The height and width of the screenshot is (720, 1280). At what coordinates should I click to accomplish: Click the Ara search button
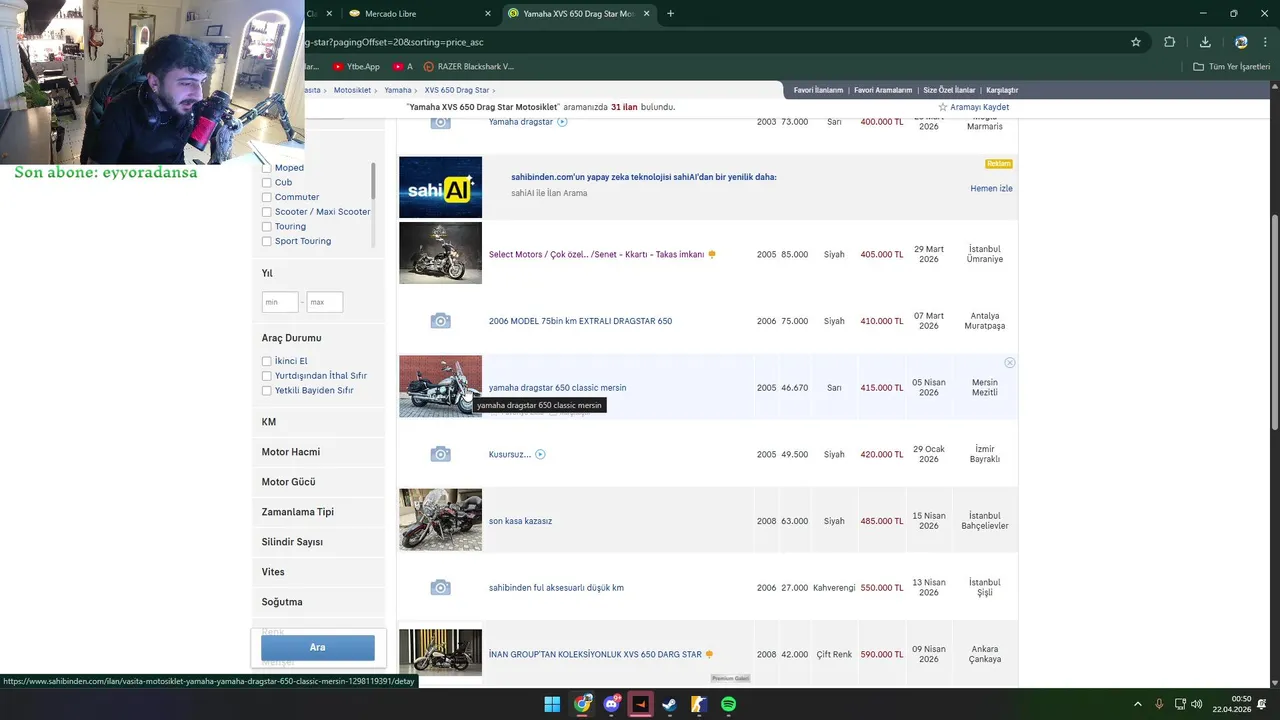(318, 647)
